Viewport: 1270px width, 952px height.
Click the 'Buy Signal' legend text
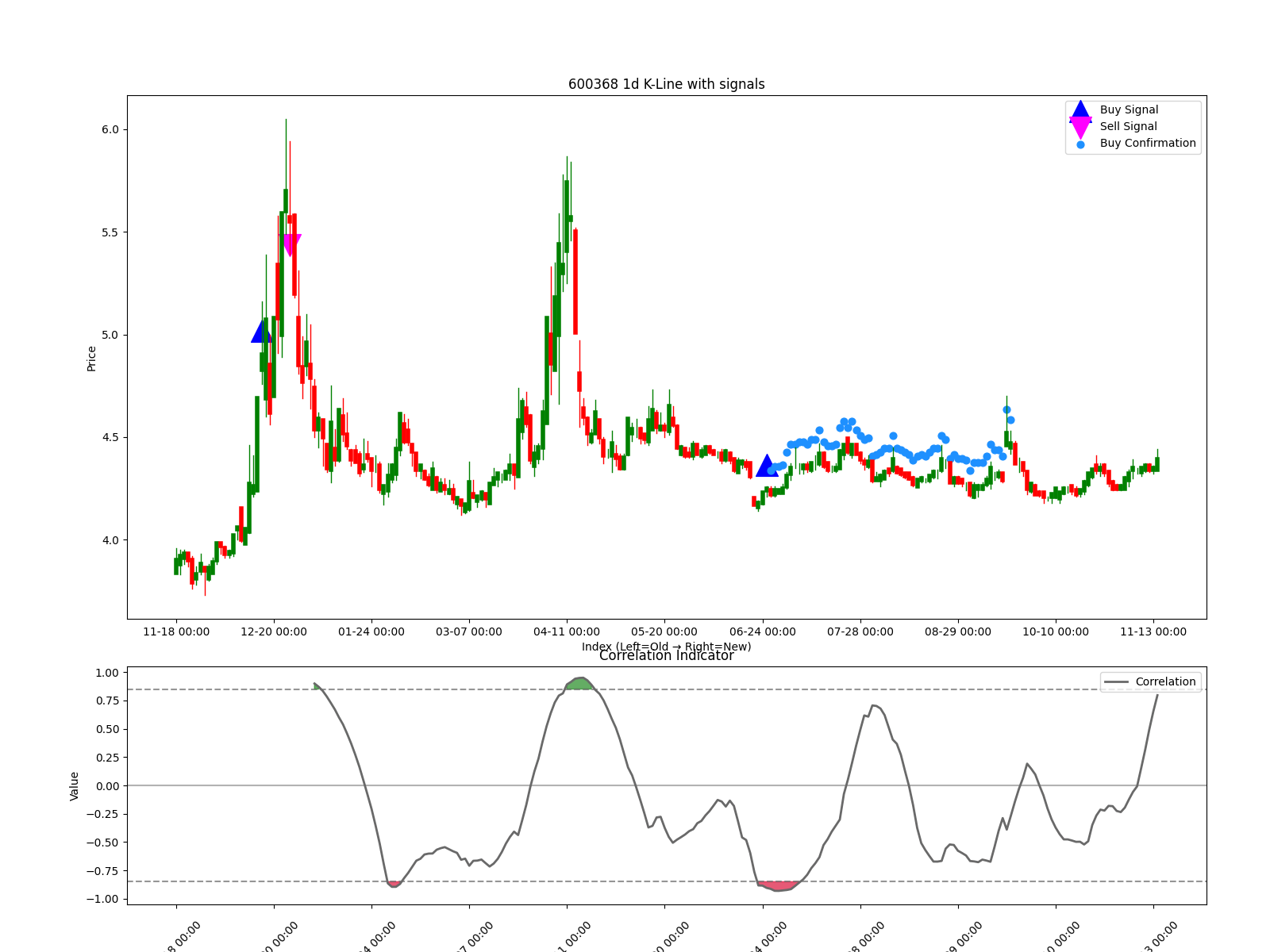coord(1129,110)
